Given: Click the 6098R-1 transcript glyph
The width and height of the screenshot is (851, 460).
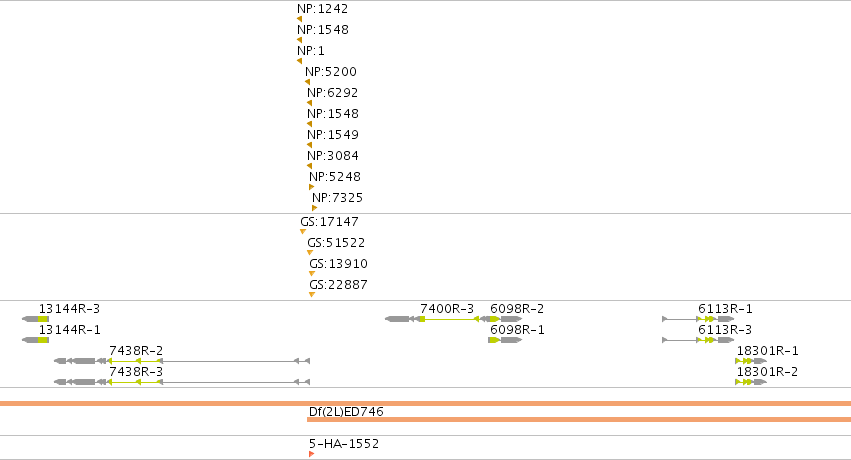Looking at the screenshot, I should click(505, 340).
